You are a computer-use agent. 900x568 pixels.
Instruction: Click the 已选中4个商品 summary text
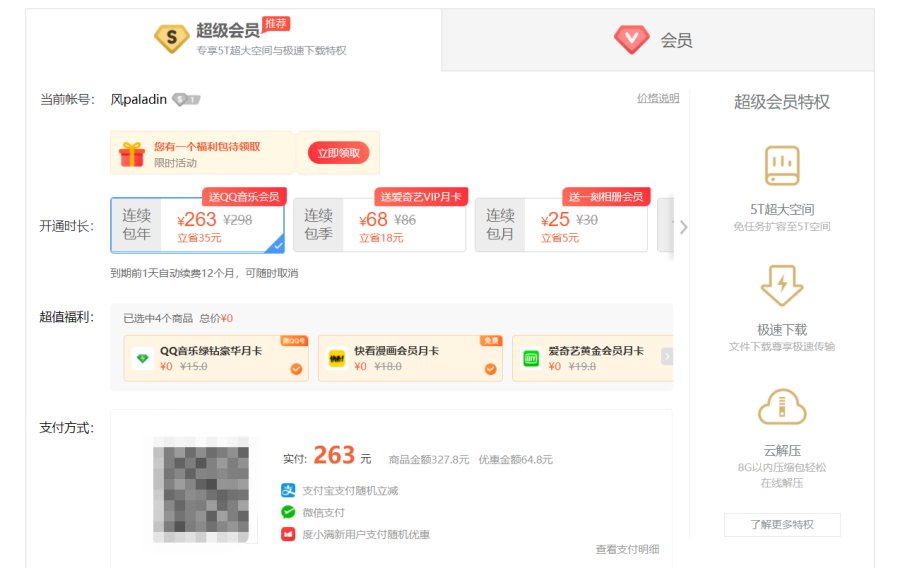158,318
